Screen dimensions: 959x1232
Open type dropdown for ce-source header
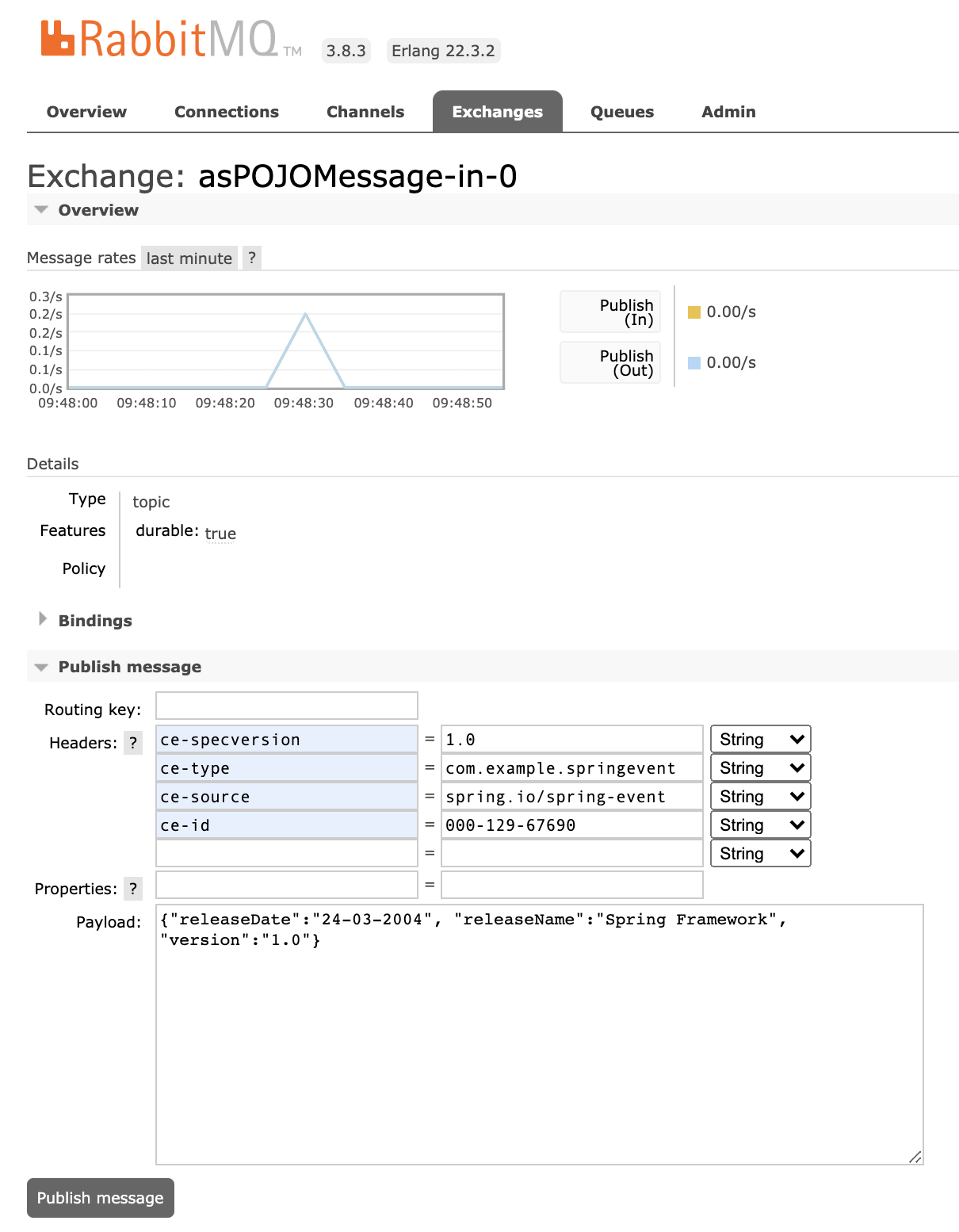point(761,796)
